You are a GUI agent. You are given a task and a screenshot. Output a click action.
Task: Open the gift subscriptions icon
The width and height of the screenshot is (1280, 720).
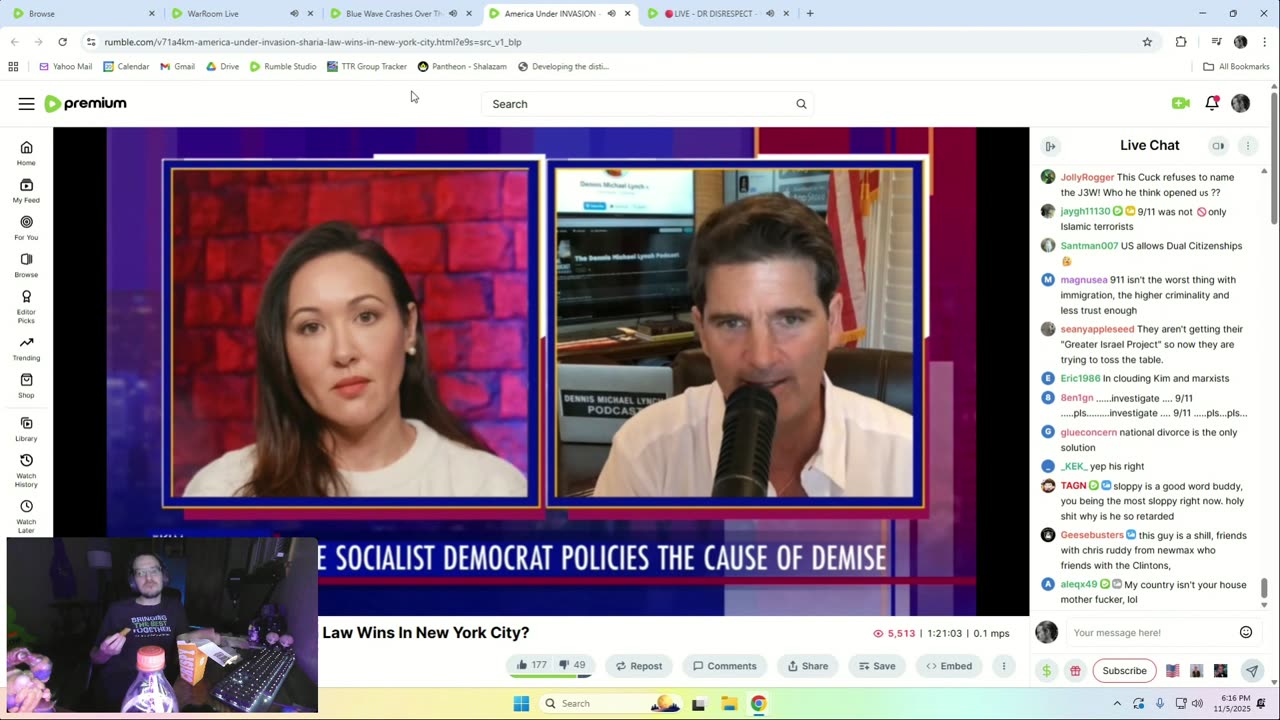[1075, 671]
